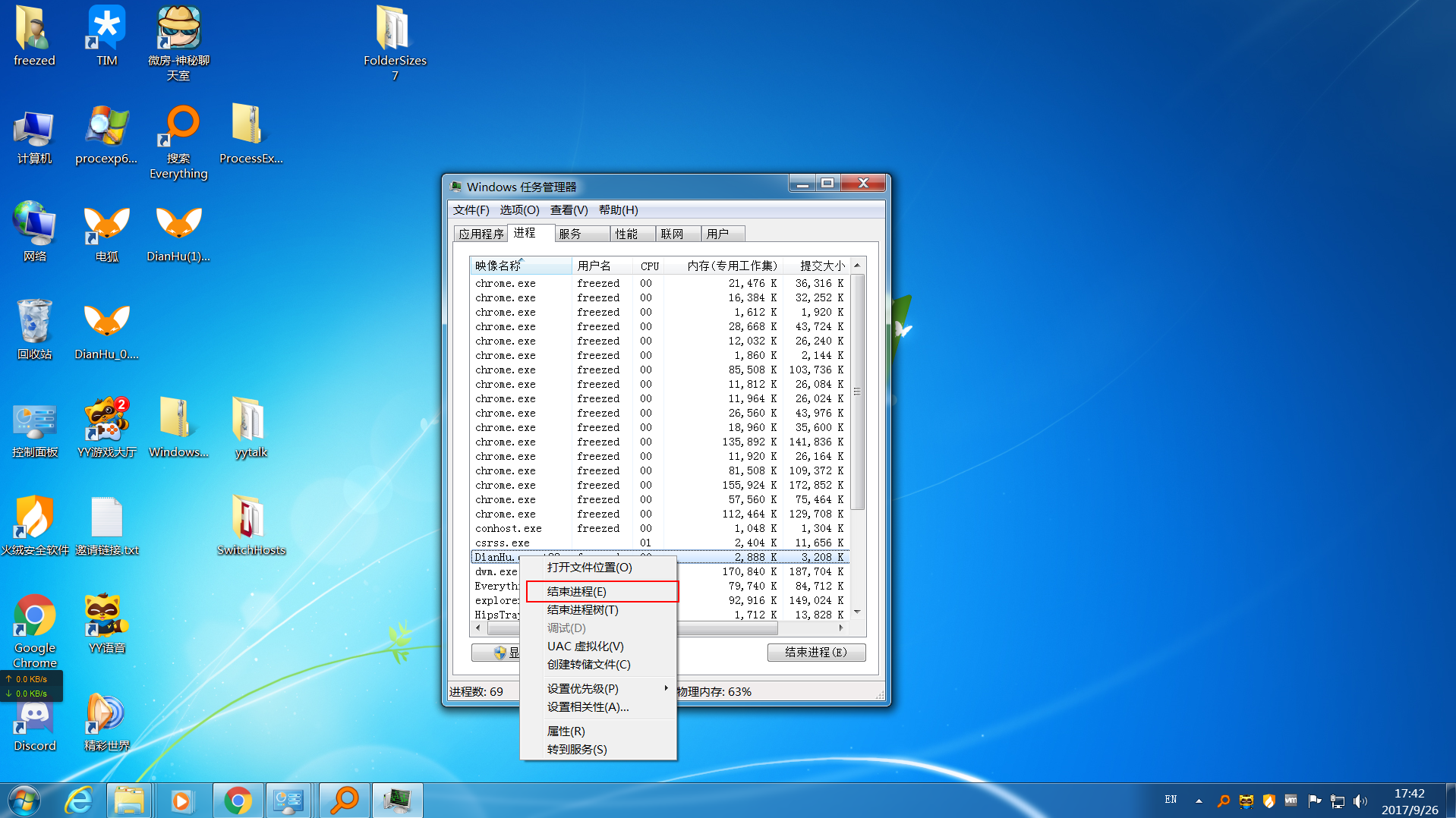Viewport: 1456px width, 818px height.
Task: Choose 设置相关性(A)... menu entry
Action: coord(598,707)
